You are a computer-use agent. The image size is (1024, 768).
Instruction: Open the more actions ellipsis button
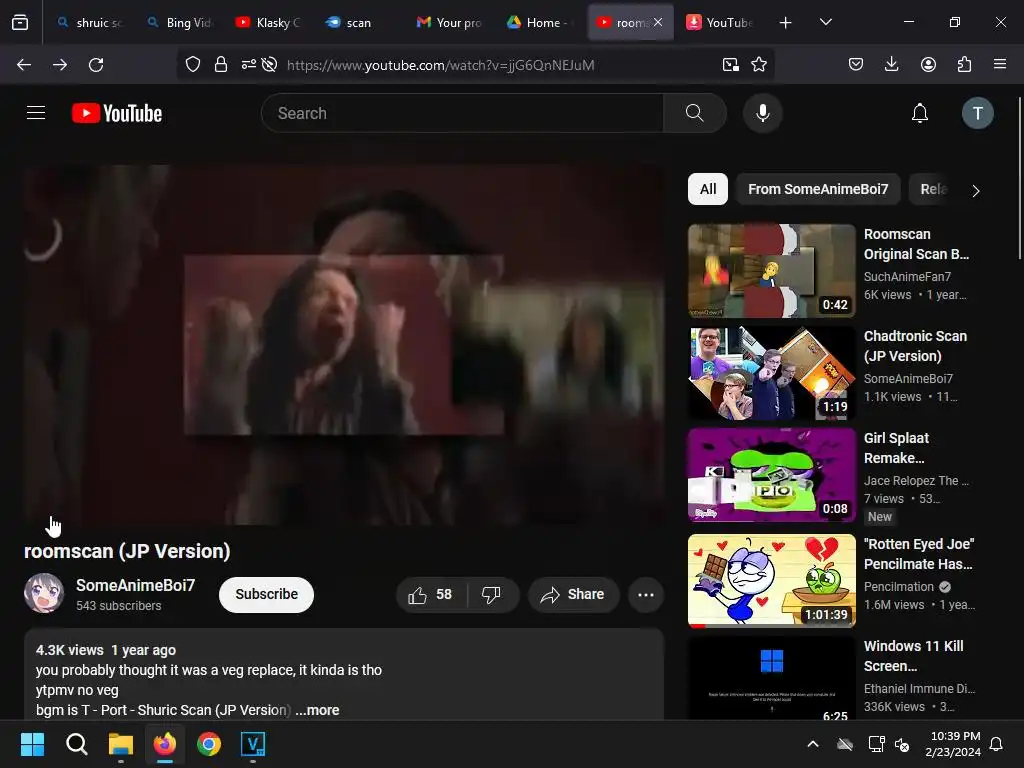tap(645, 594)
